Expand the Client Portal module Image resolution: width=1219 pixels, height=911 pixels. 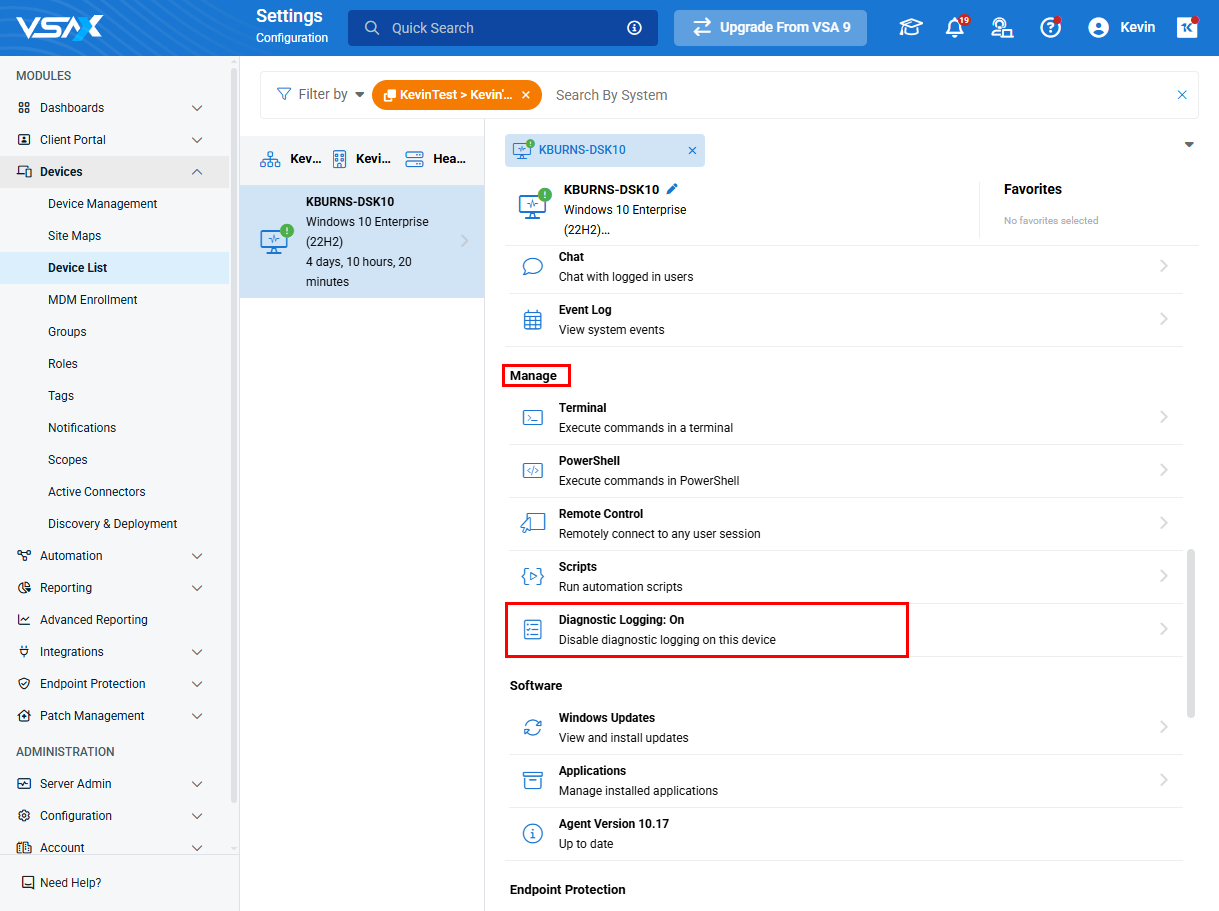click(x=197, y=140)
